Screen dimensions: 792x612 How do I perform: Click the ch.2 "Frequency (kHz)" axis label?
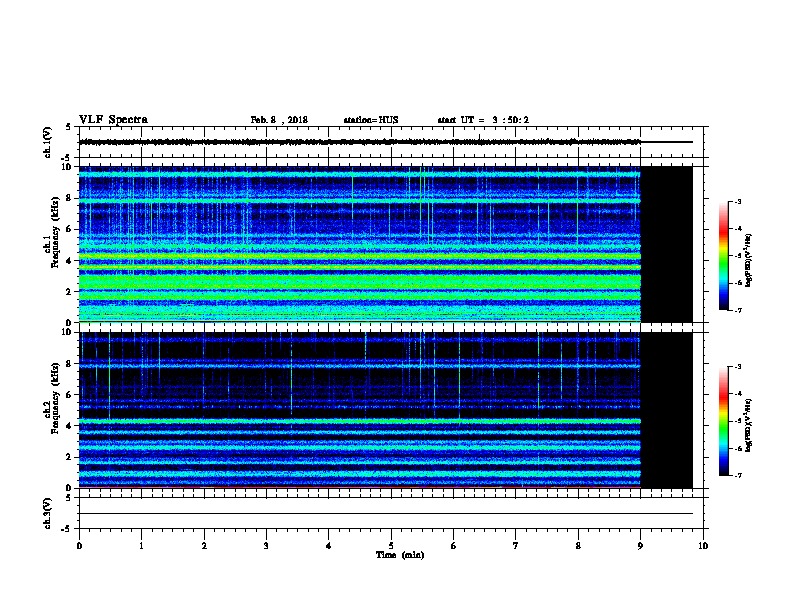(55, 398)
